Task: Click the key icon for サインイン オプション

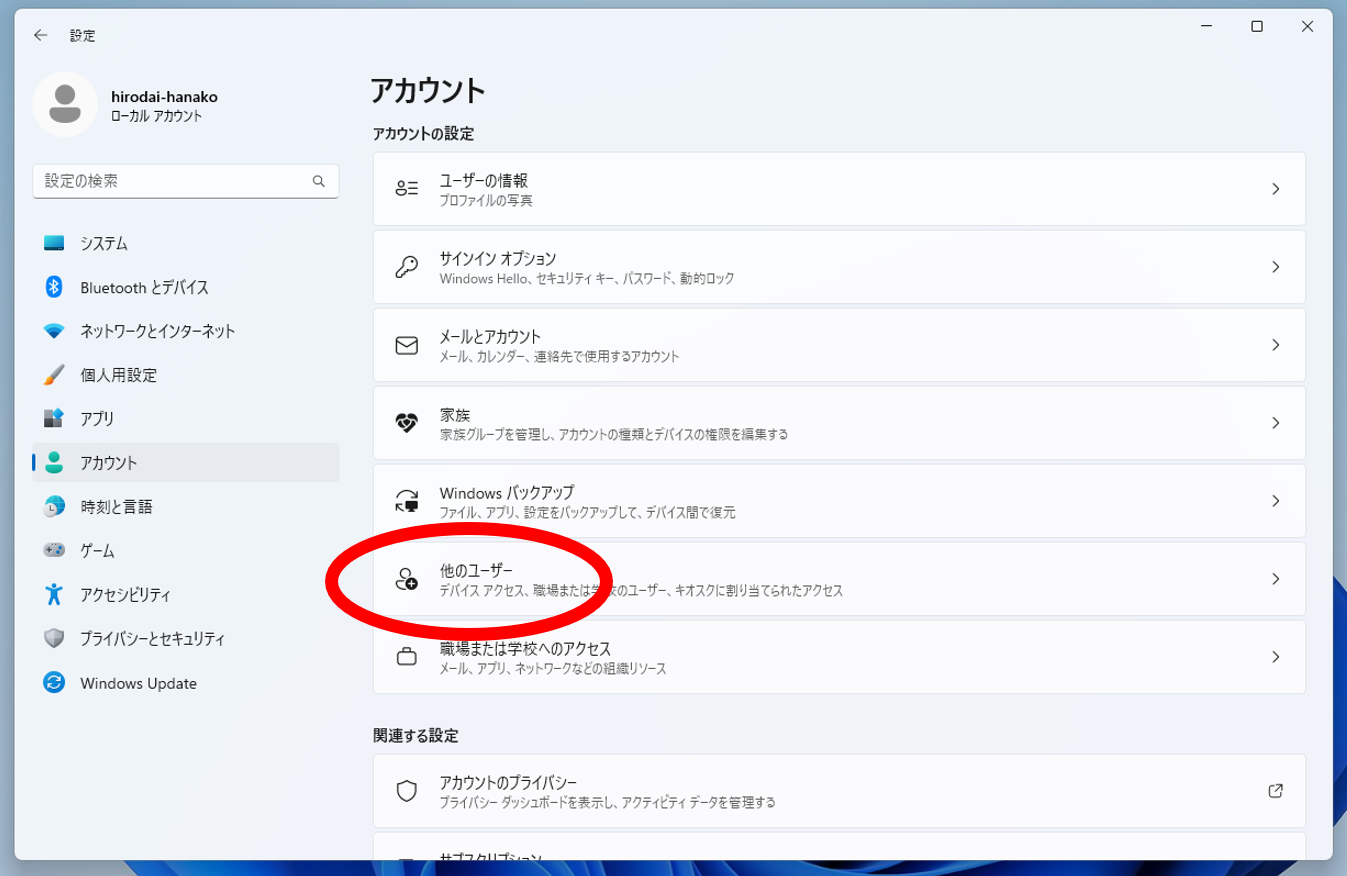Action: tap(406, 267)
